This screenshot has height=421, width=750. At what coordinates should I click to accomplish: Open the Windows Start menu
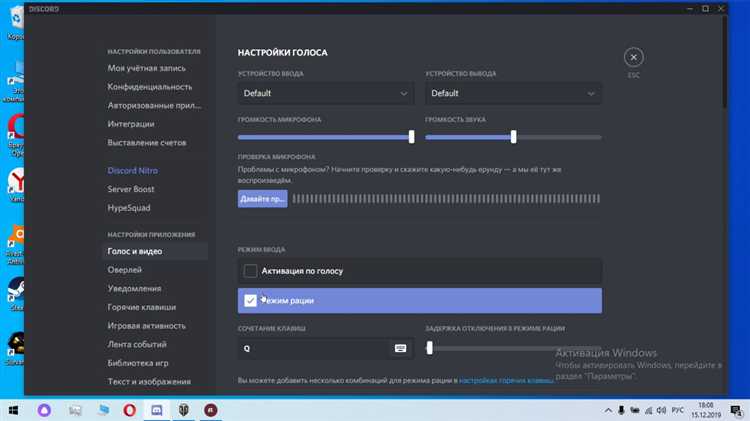13,410
